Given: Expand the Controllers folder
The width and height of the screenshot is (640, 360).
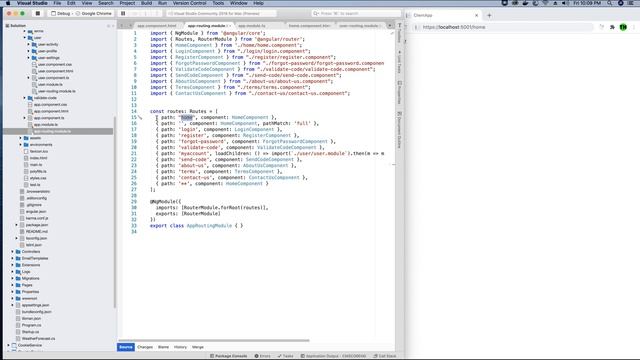Looking at the screenshot, I should 12,252.
